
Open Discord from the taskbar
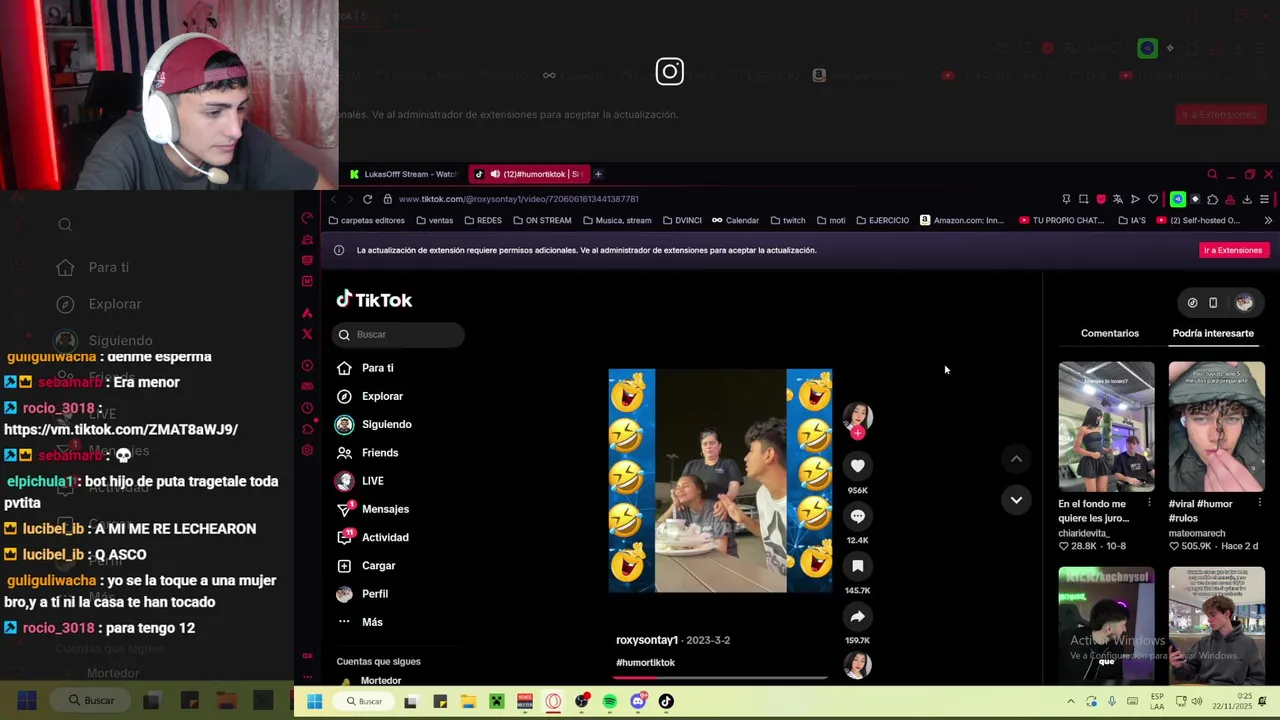638,701
